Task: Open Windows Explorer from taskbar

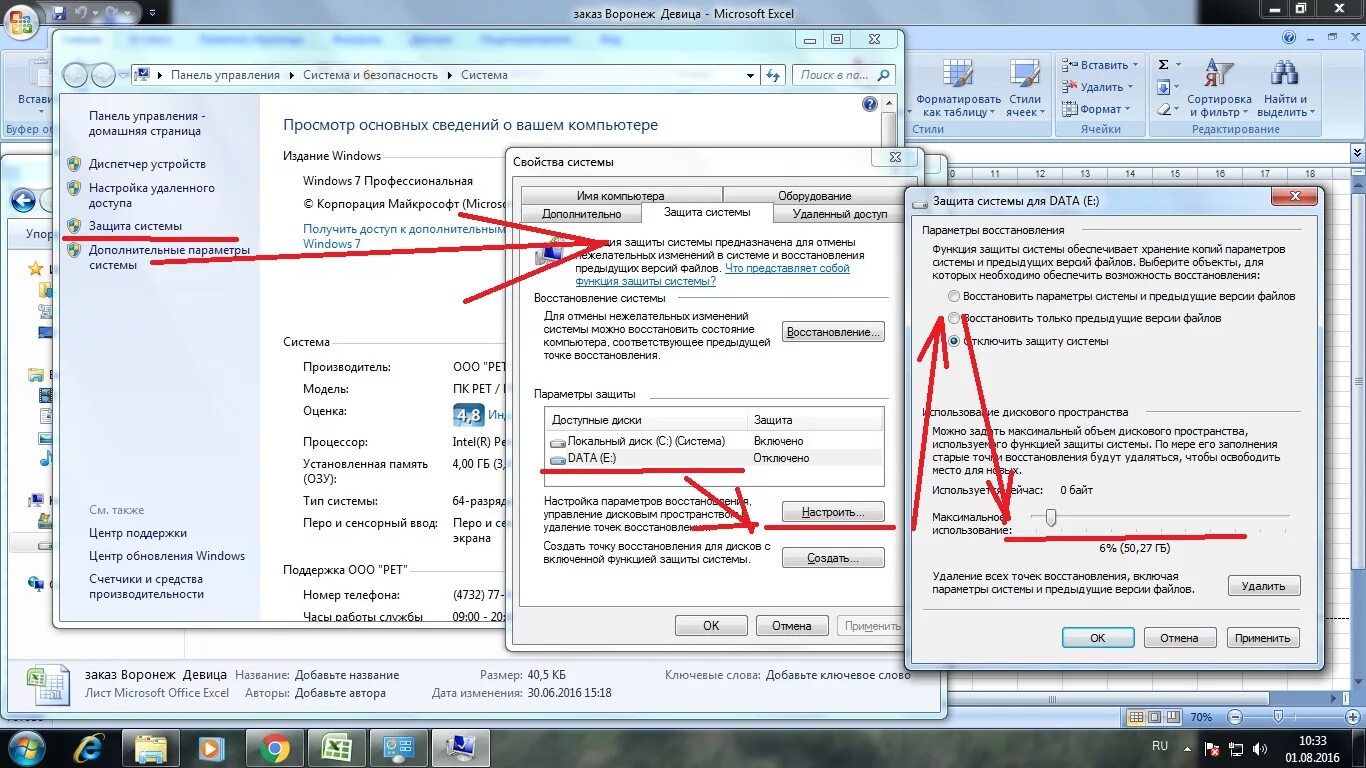Action: [152, 747]
